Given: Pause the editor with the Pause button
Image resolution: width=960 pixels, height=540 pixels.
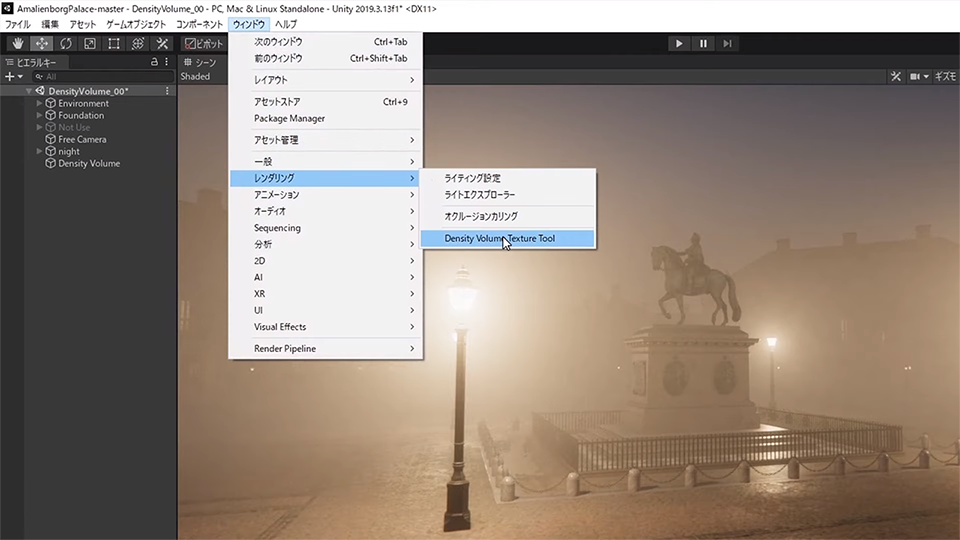Looking at the screenshot, I should [x=703, y=43].
